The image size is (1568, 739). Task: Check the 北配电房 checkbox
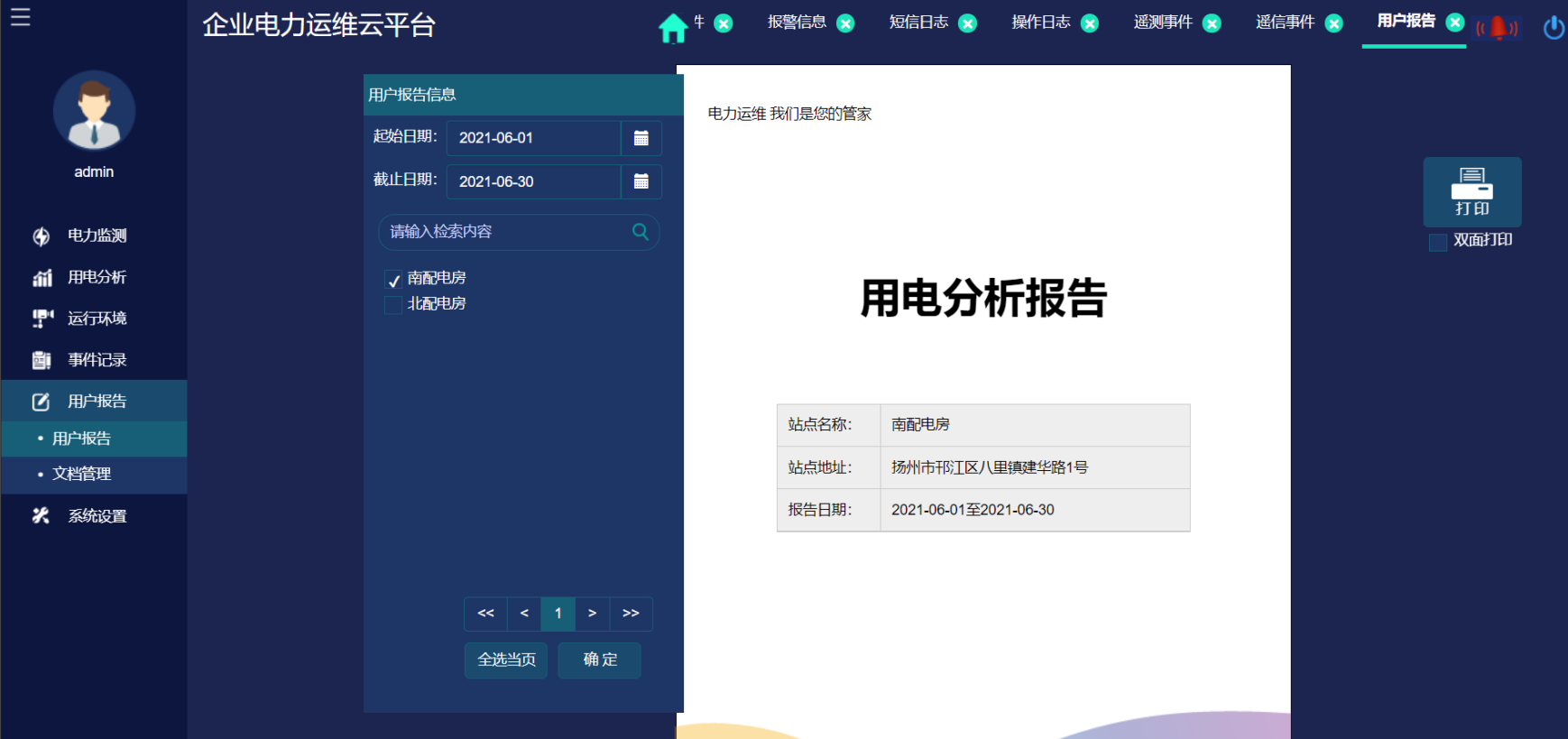(x=393, y=305)
